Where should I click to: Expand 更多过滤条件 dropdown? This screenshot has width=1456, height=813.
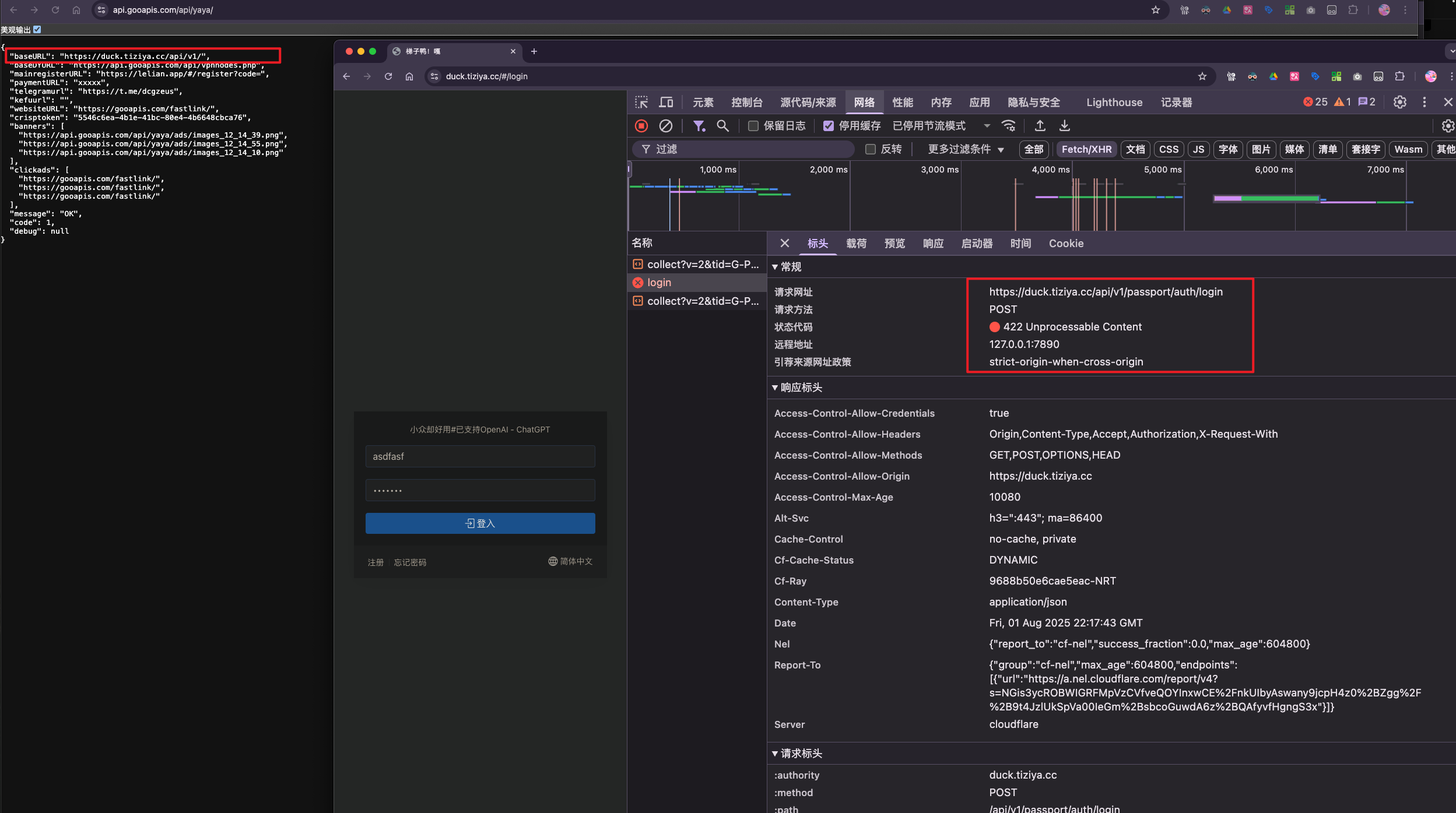pyautogui.click(x=966, y=149)
